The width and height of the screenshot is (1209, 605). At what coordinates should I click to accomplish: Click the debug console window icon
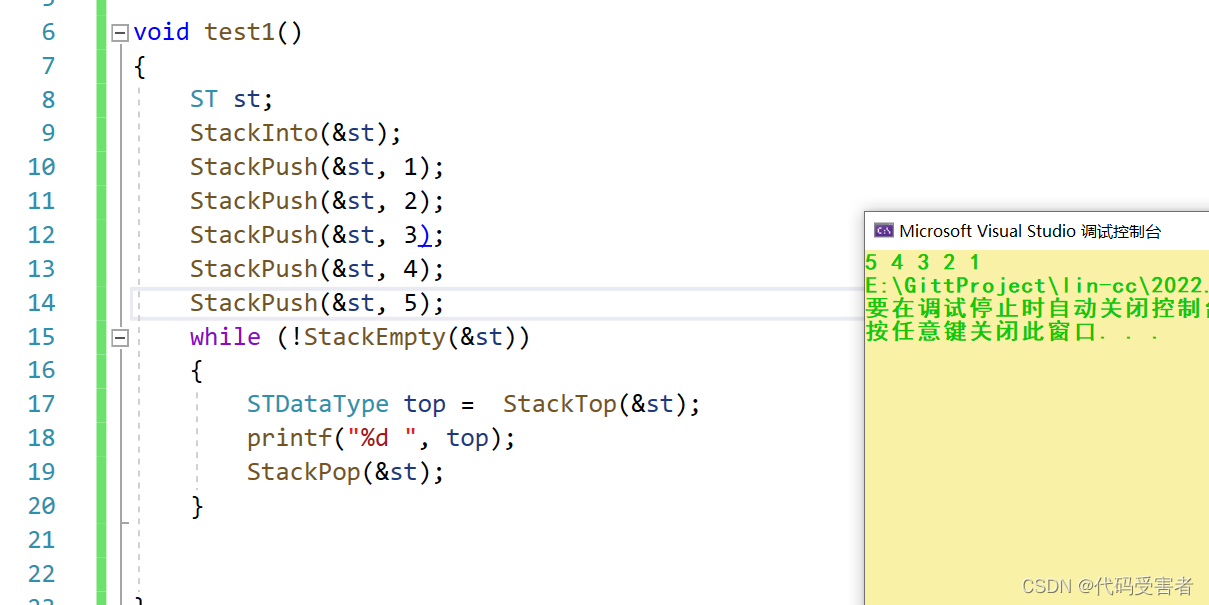click(883, 231)
